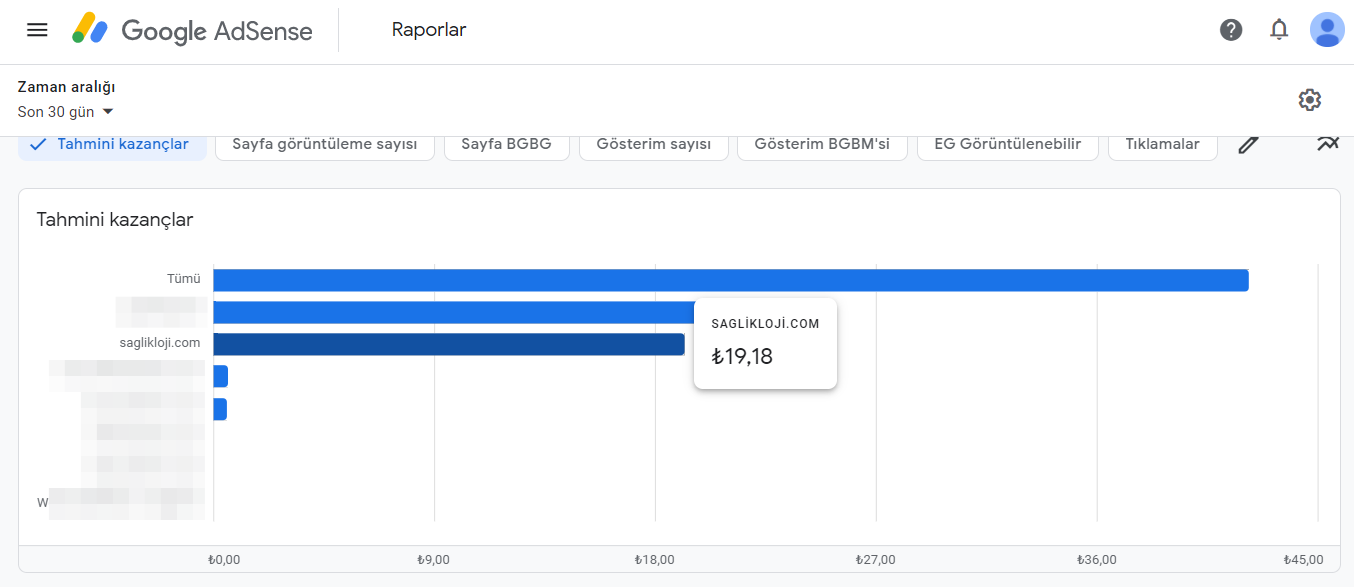The width and height of the screenshot is (1354, 587).
Task: Toggle the Sayfa görüntüleme sayısı chip
Action: coord(325,144)
